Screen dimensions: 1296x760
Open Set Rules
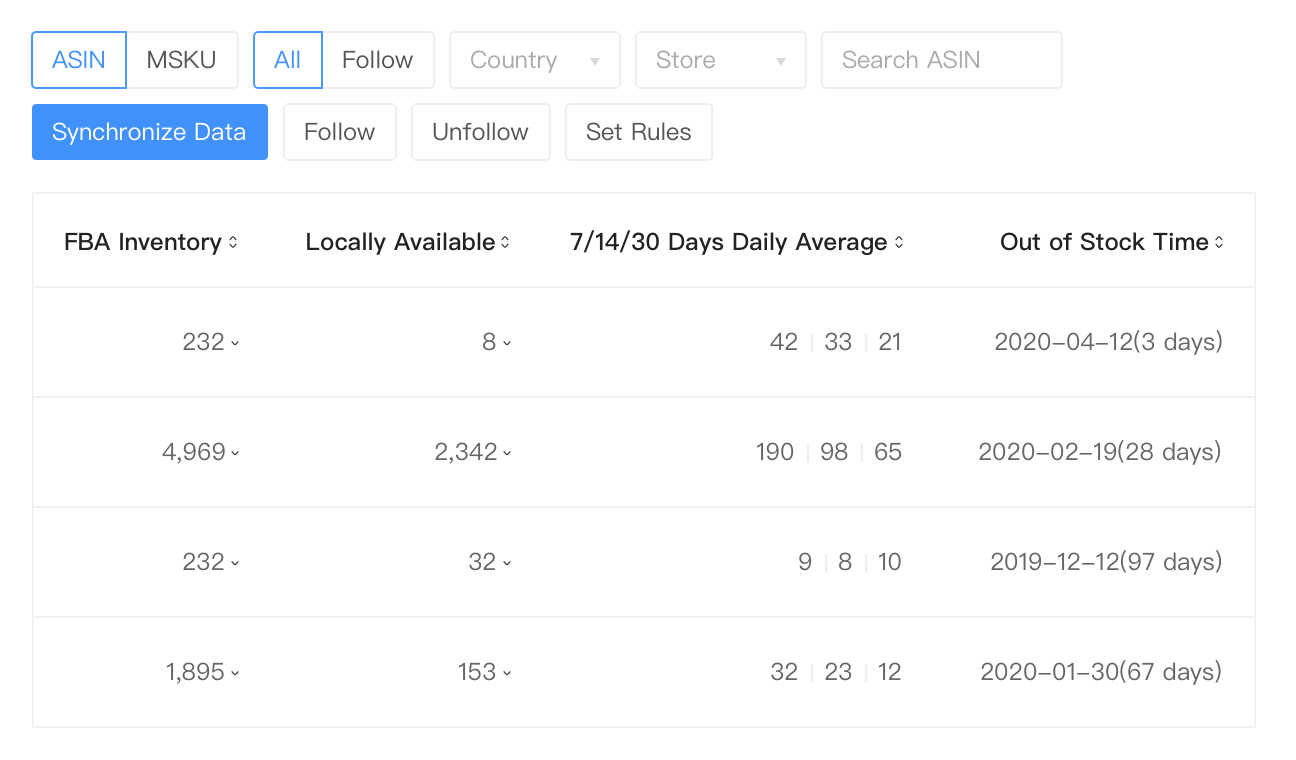(x=639, y=132)
